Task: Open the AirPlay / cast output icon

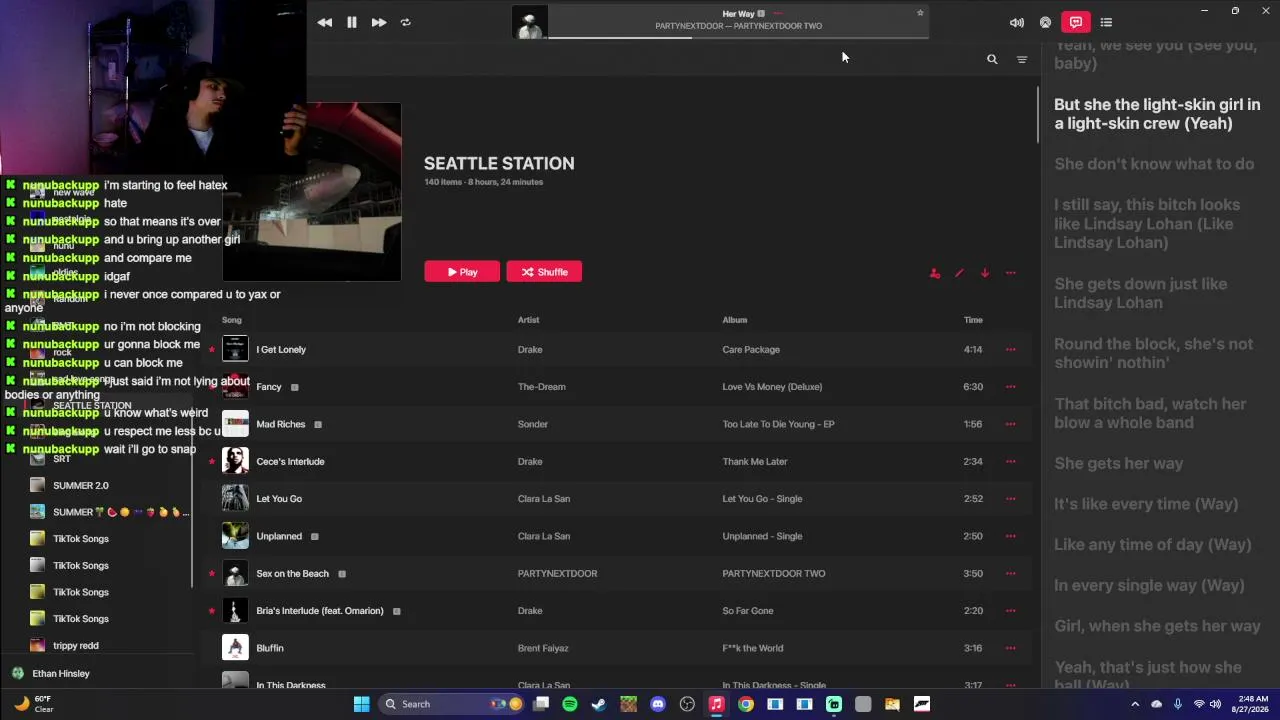Action: point(1045,22)
